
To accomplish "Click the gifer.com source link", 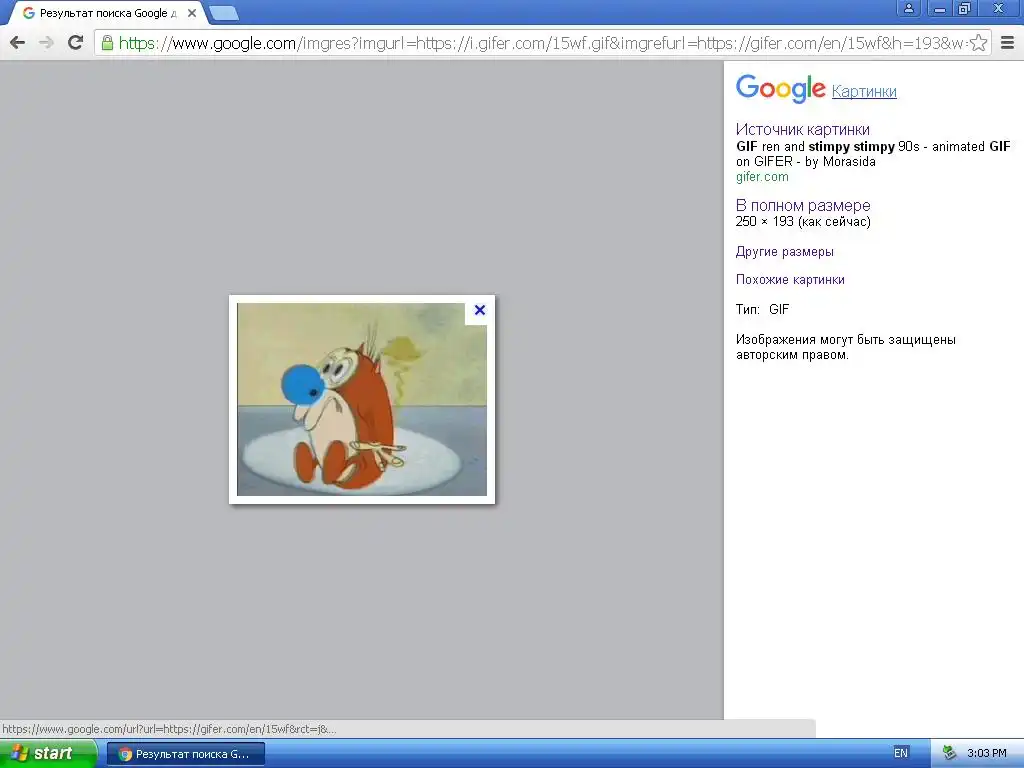I will point(762,177).
